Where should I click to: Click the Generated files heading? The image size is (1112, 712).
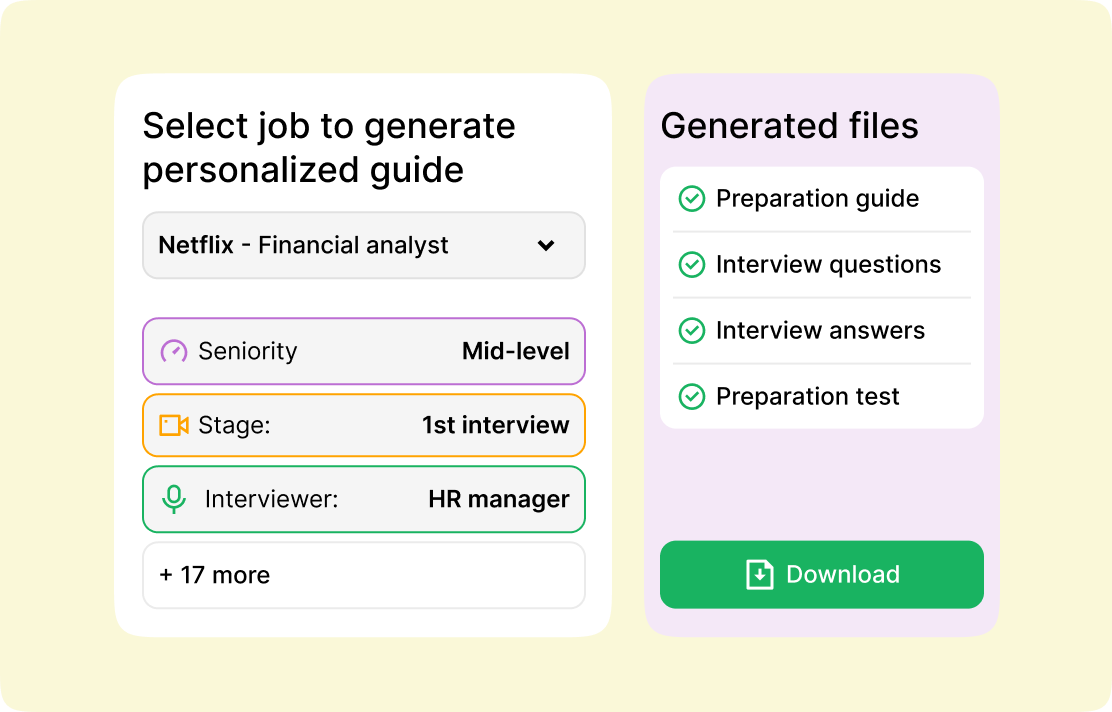(789, 126)
